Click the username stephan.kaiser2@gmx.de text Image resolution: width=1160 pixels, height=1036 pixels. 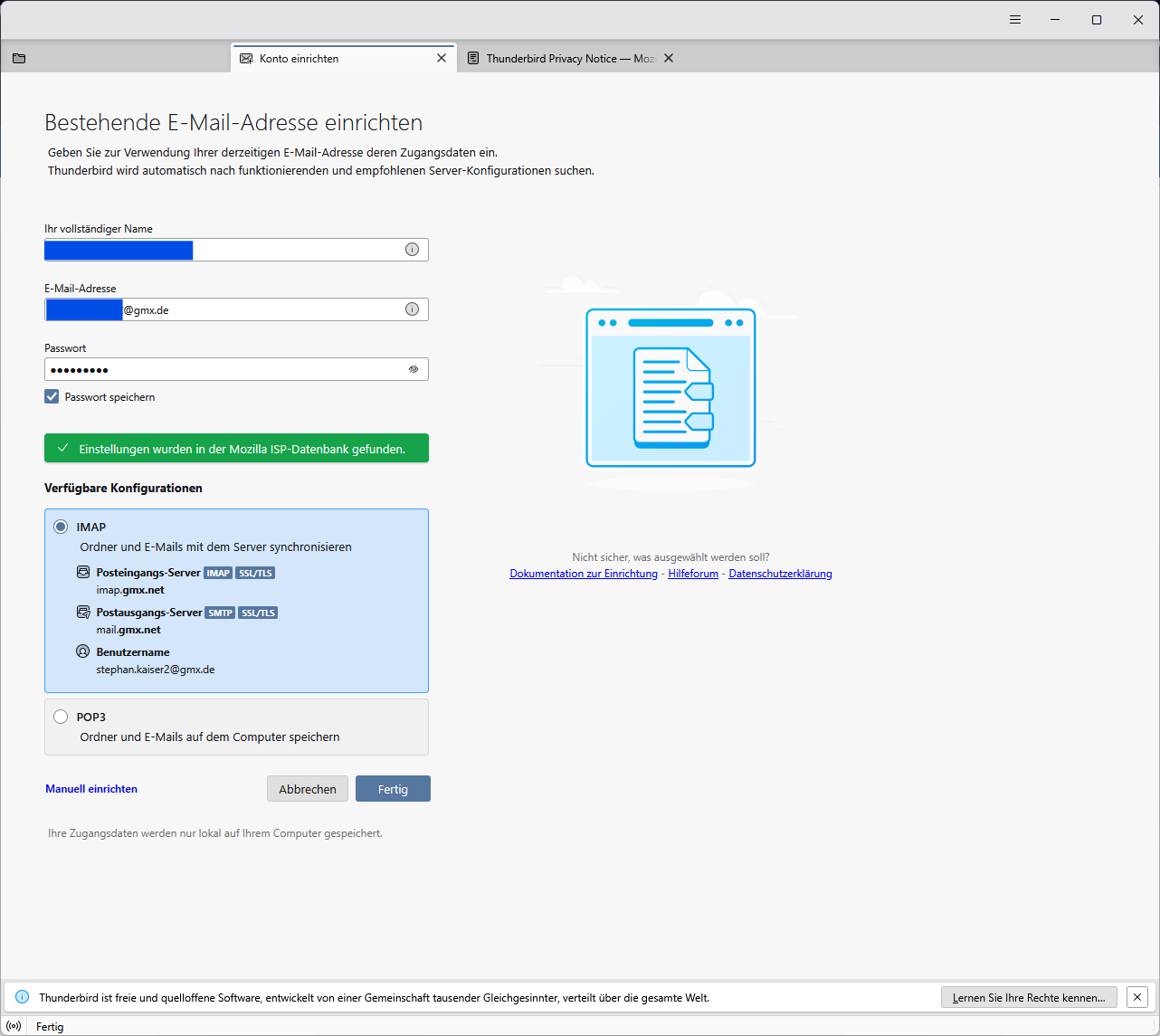pos(156,670)
